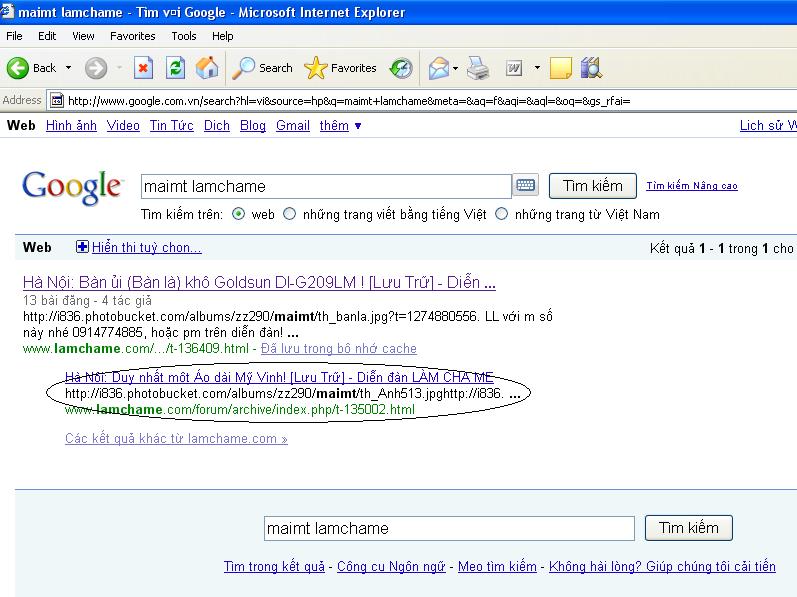This screenshot has height=597, width=797.
Task: Open the Favorites menu
Action: 133,36
